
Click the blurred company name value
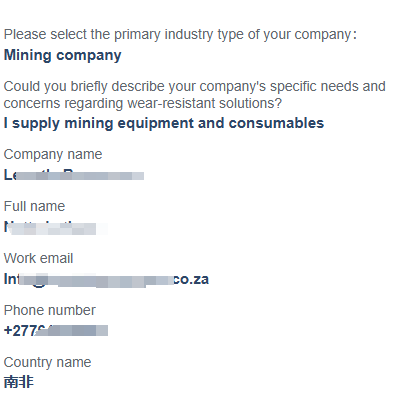tap(74, 175)
